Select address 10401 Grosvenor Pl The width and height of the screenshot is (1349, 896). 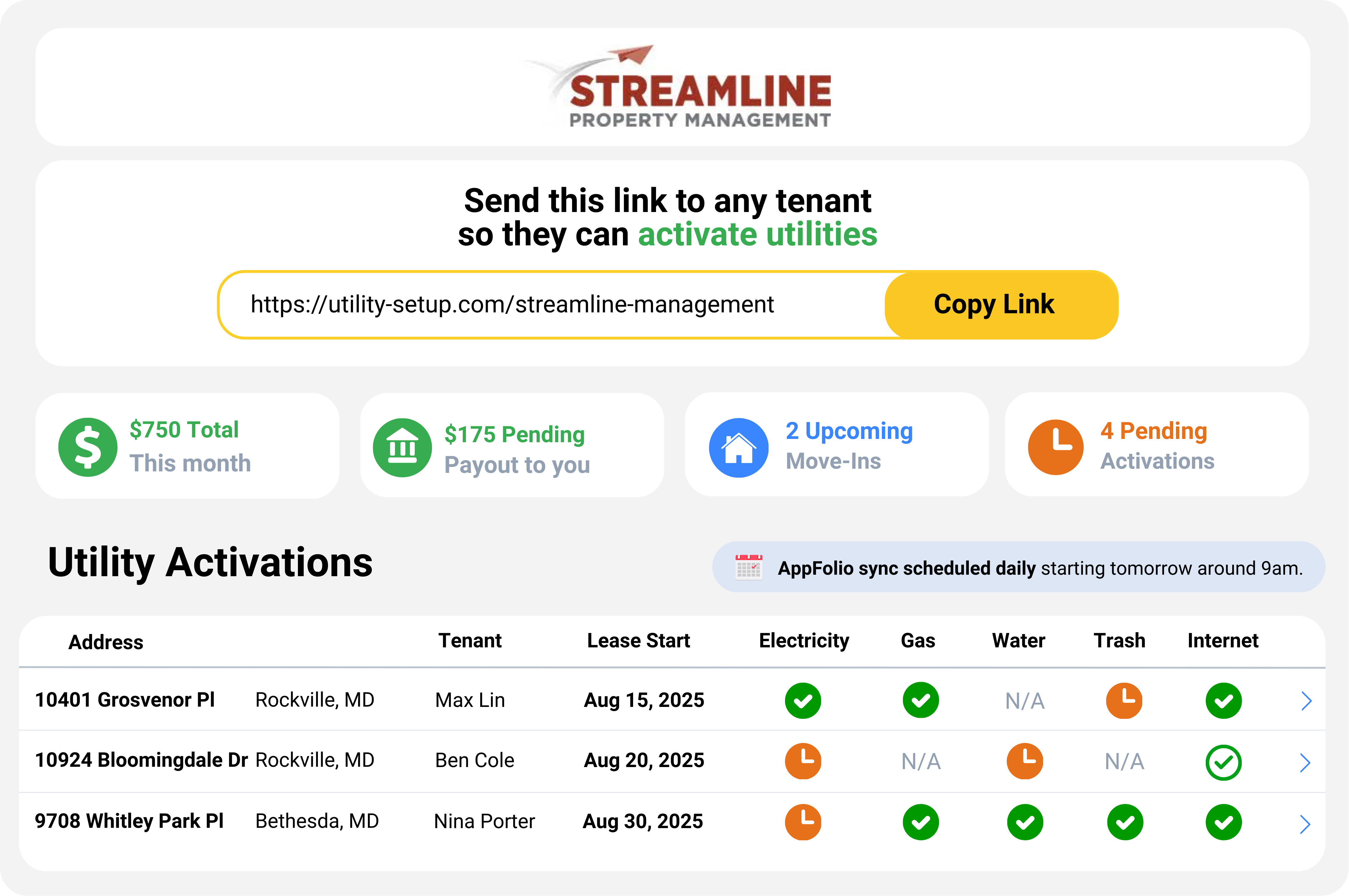tap(125, 700)
